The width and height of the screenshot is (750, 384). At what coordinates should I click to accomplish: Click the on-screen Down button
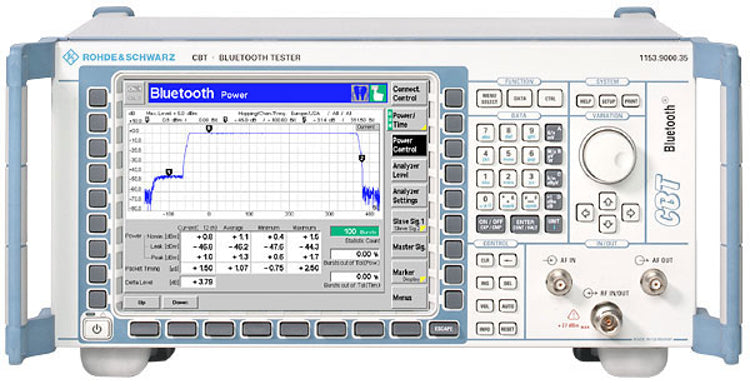[x=180, y=302]
